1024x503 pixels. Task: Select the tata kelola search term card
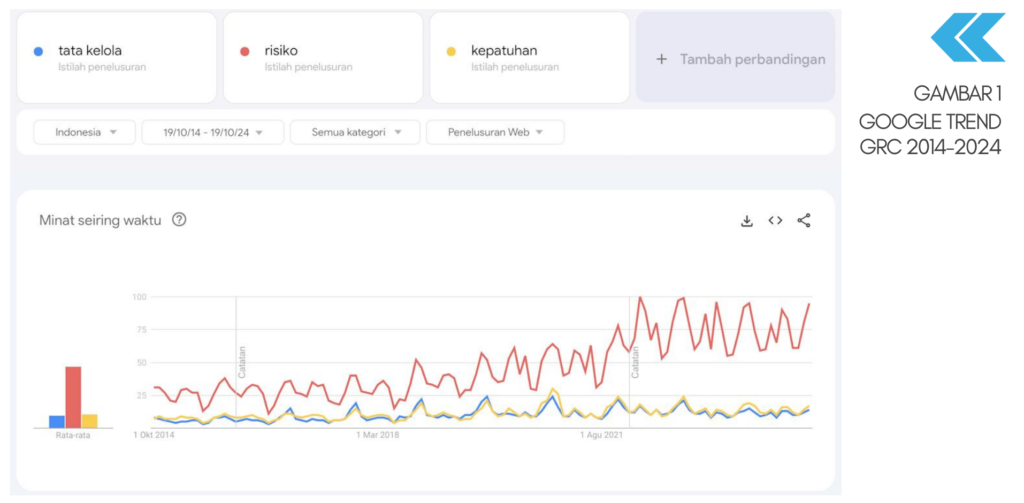pos(117,58)
